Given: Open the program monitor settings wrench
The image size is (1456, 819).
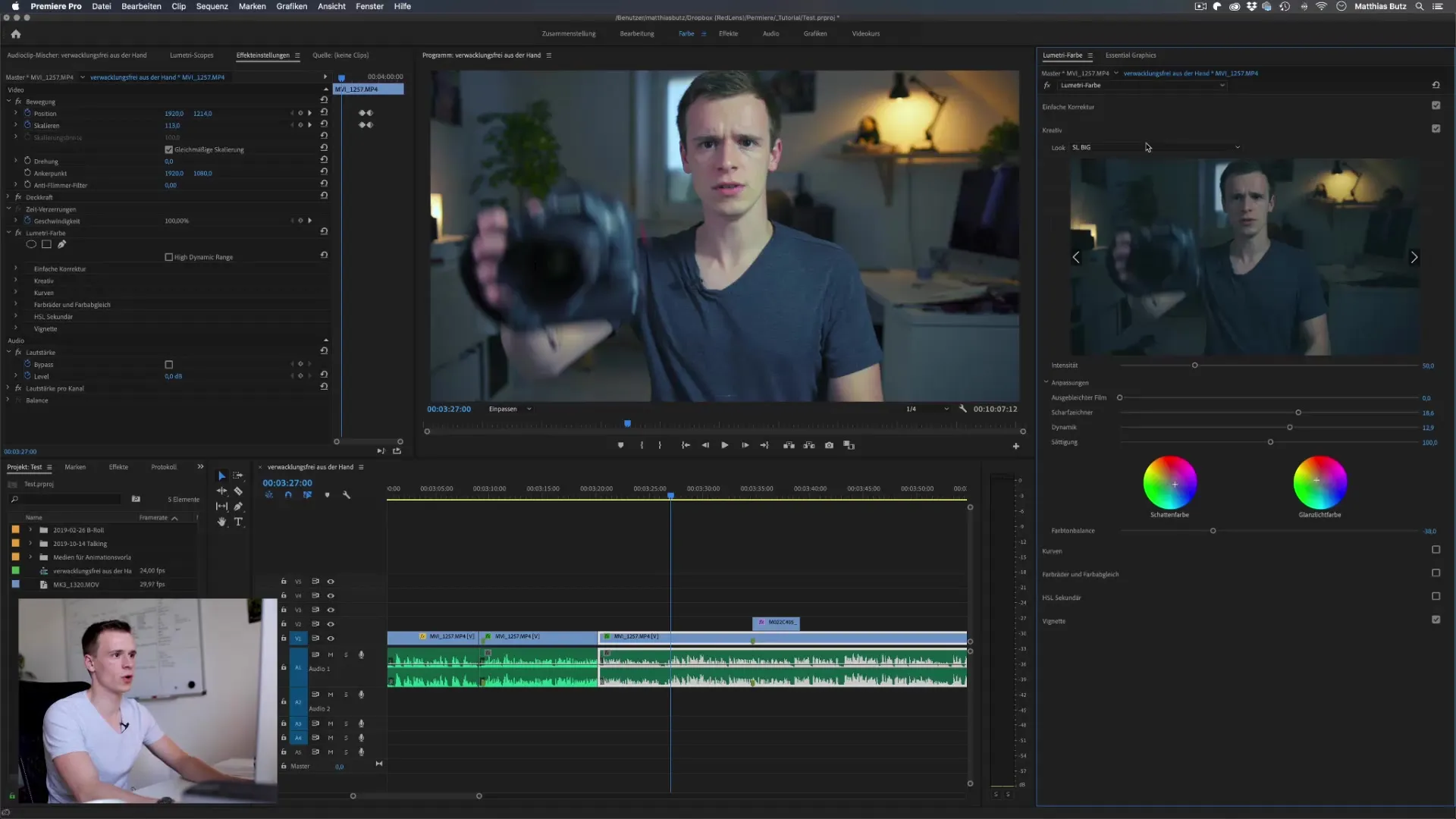Looking at the screenshot, I should coord(963,409).
